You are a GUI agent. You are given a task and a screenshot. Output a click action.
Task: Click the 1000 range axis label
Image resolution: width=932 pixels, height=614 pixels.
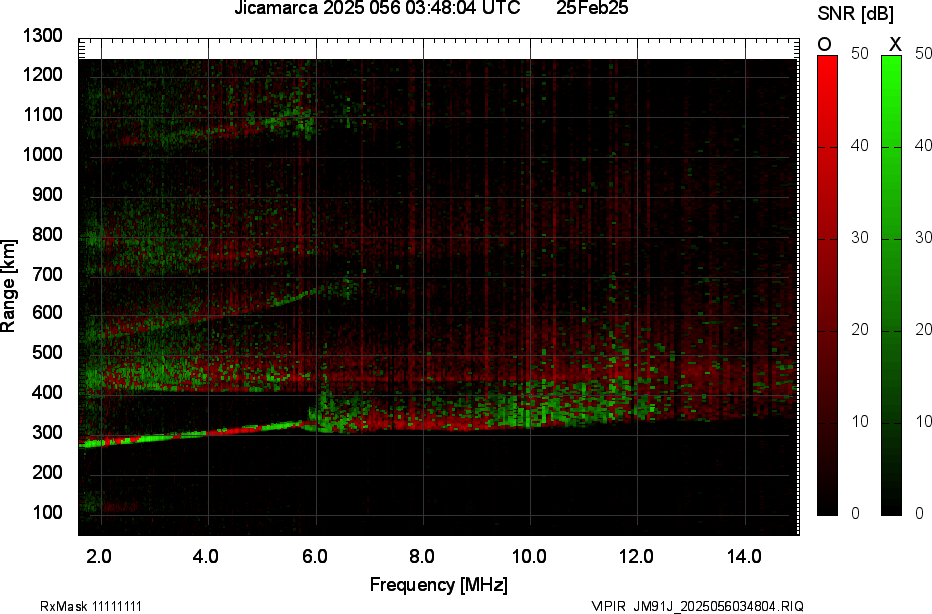click(43, 155)
